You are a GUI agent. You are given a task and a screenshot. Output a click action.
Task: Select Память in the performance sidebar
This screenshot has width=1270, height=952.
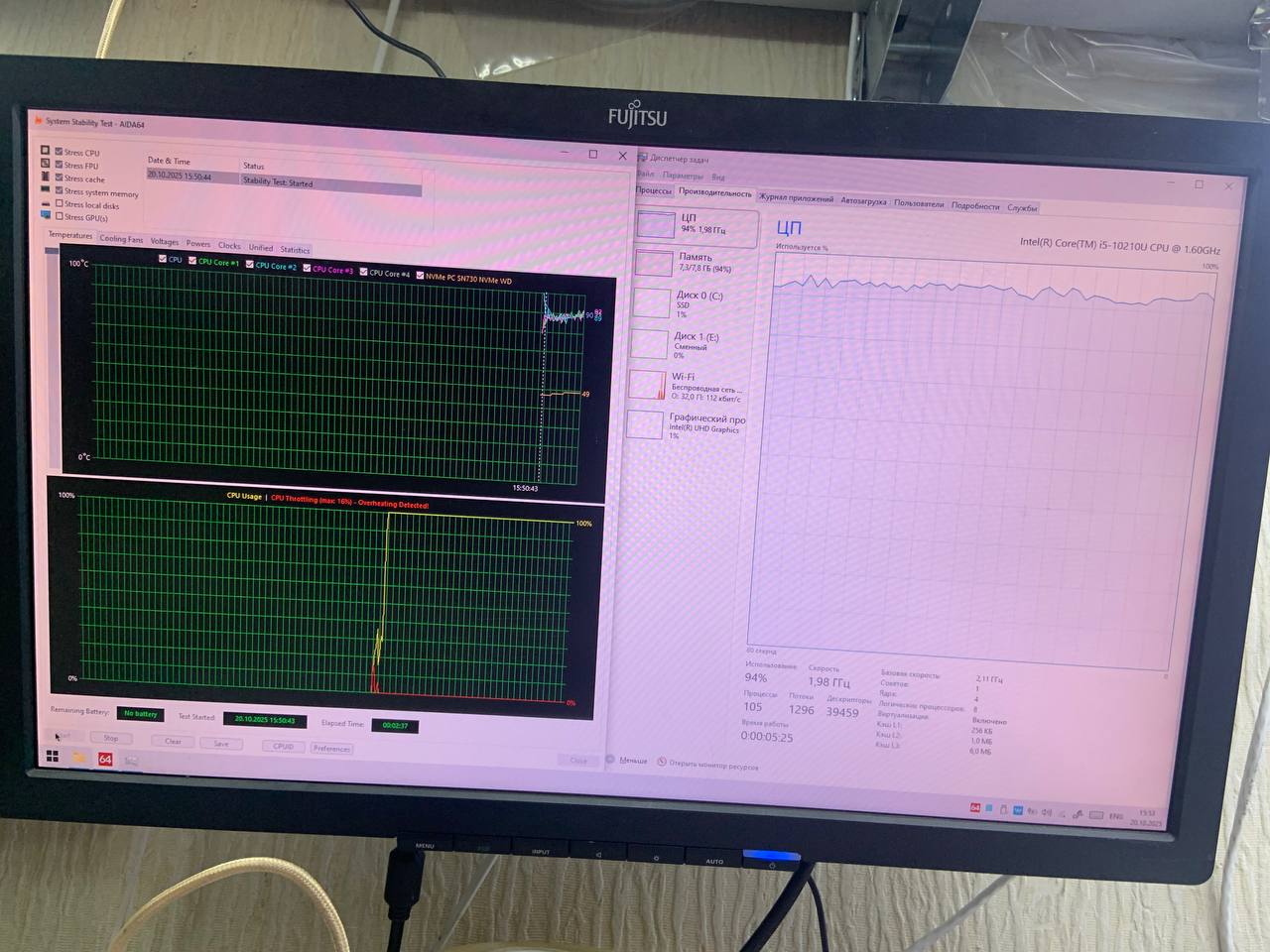click(x=695, y=262)
